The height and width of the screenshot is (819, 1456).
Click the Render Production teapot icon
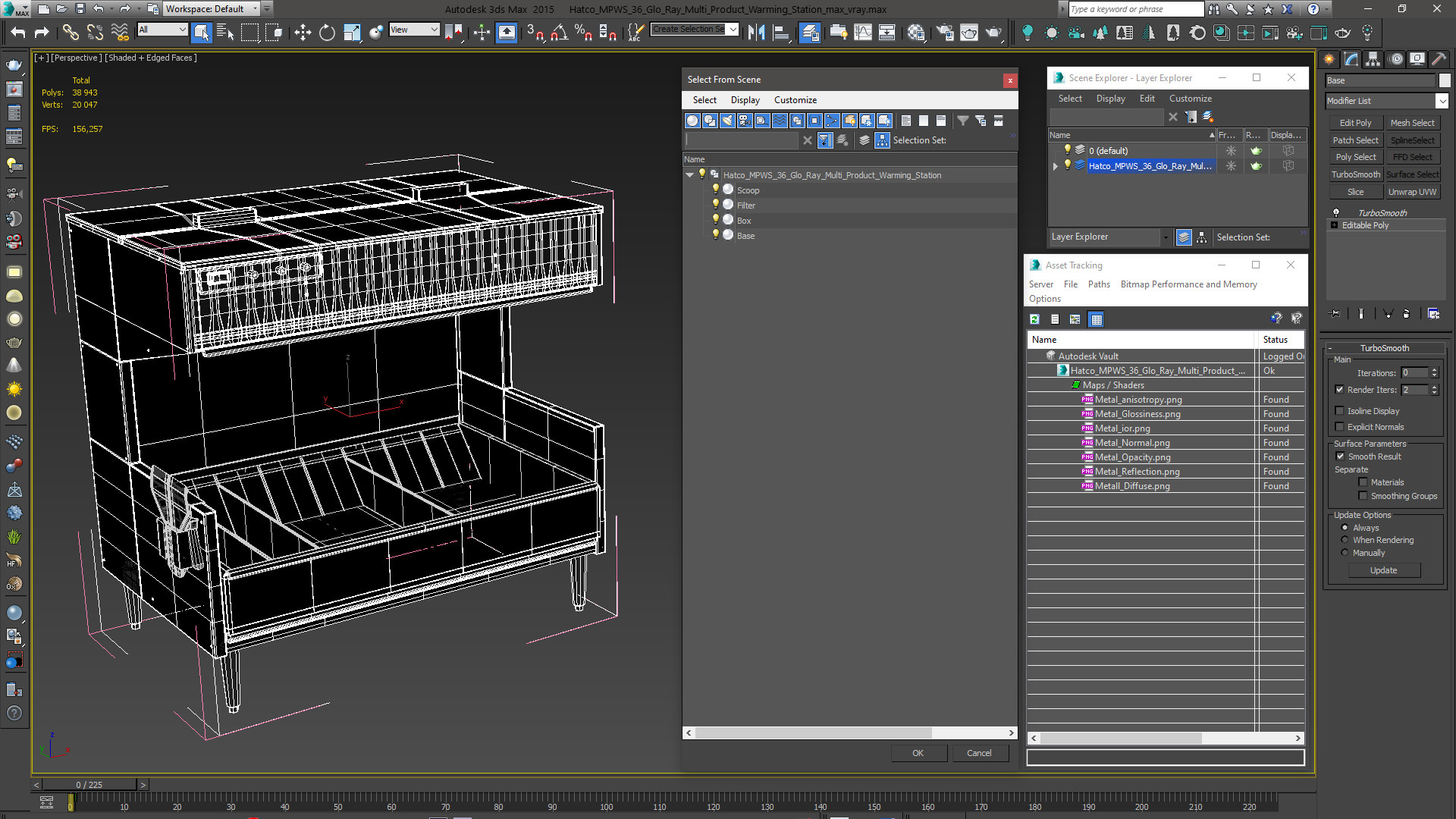click(993, 32)
